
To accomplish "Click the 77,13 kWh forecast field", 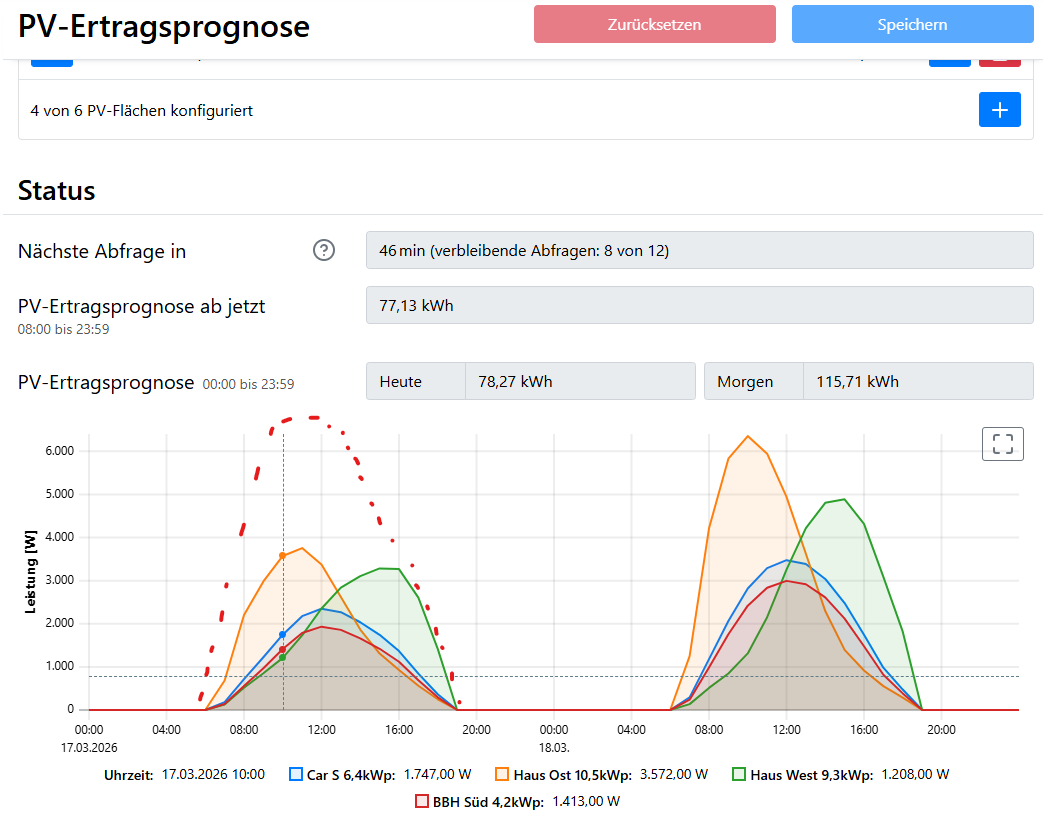I will [x=700, y=305].
